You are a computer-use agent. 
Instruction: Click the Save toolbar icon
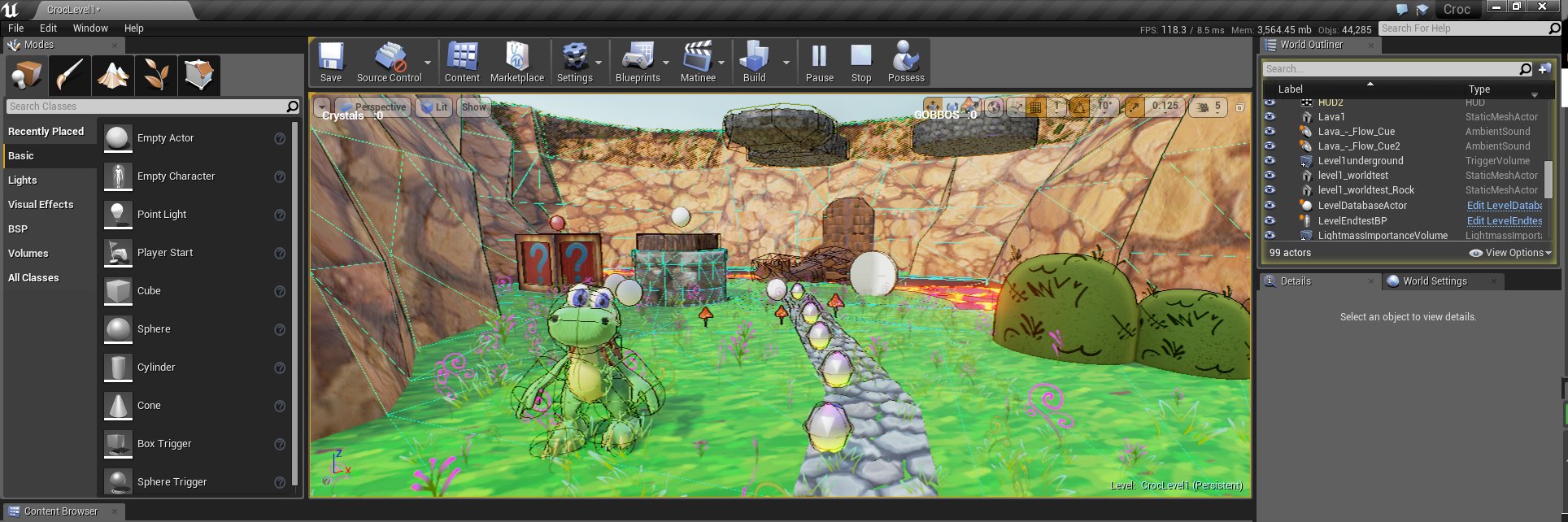331,63
